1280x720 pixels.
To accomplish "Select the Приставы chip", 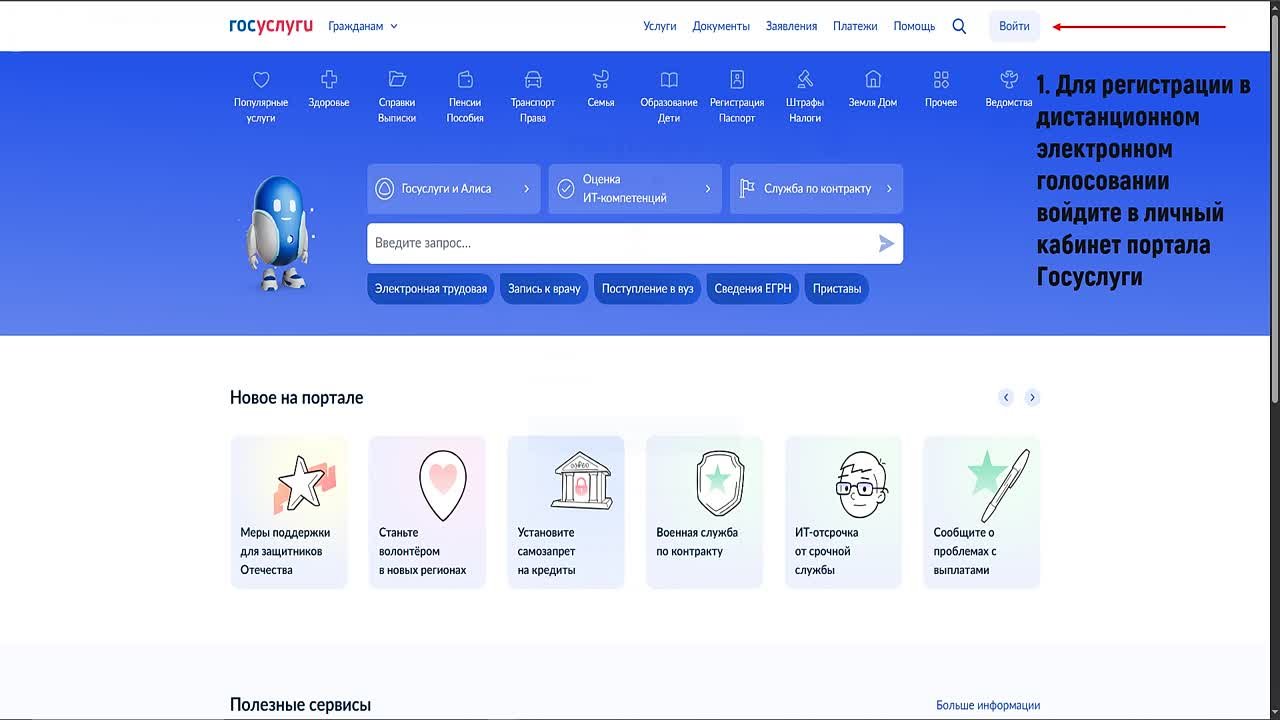I will tap(837, 288).
